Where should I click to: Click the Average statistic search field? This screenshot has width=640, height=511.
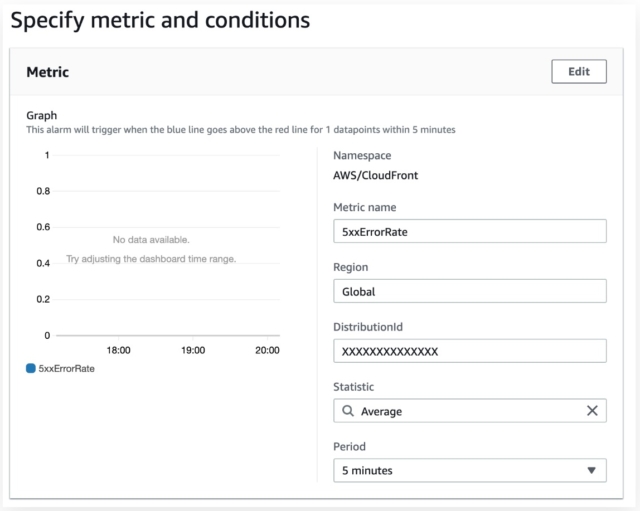tap(470, 411)
